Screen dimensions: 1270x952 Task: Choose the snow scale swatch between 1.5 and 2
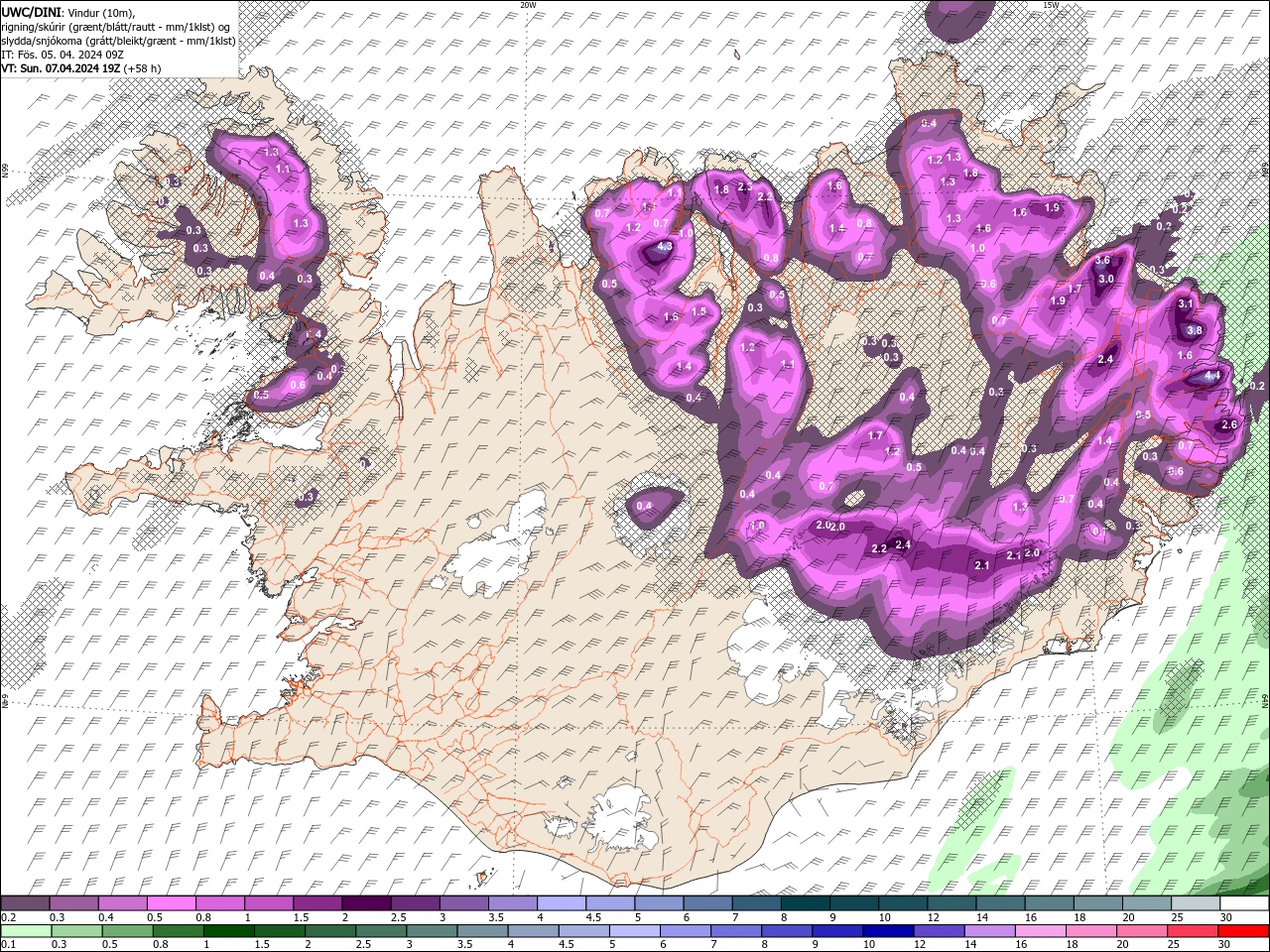pyautogui.click(x=317, y=903)
